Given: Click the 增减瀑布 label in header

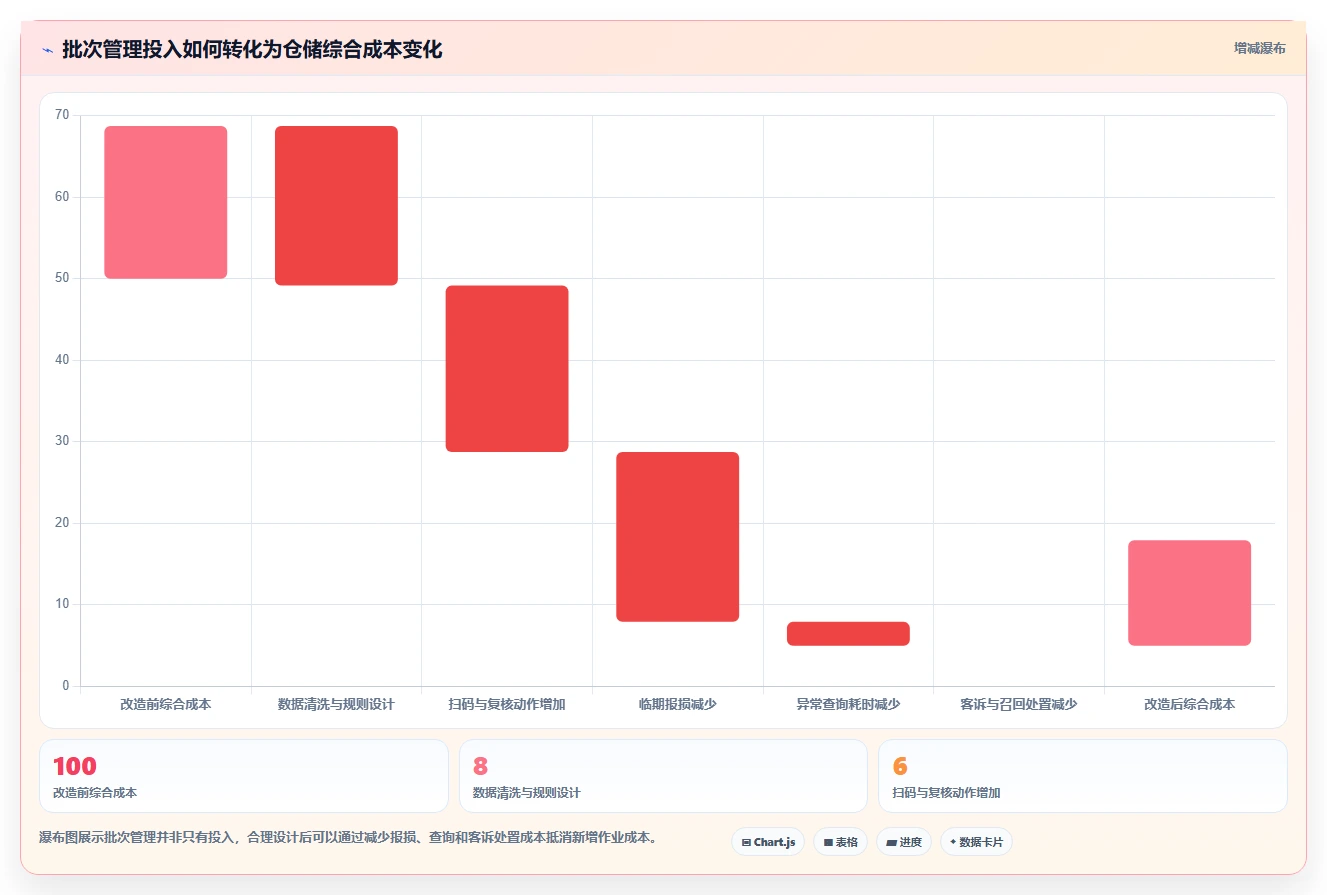Looking at the screenshot, I should (1259, 48).
